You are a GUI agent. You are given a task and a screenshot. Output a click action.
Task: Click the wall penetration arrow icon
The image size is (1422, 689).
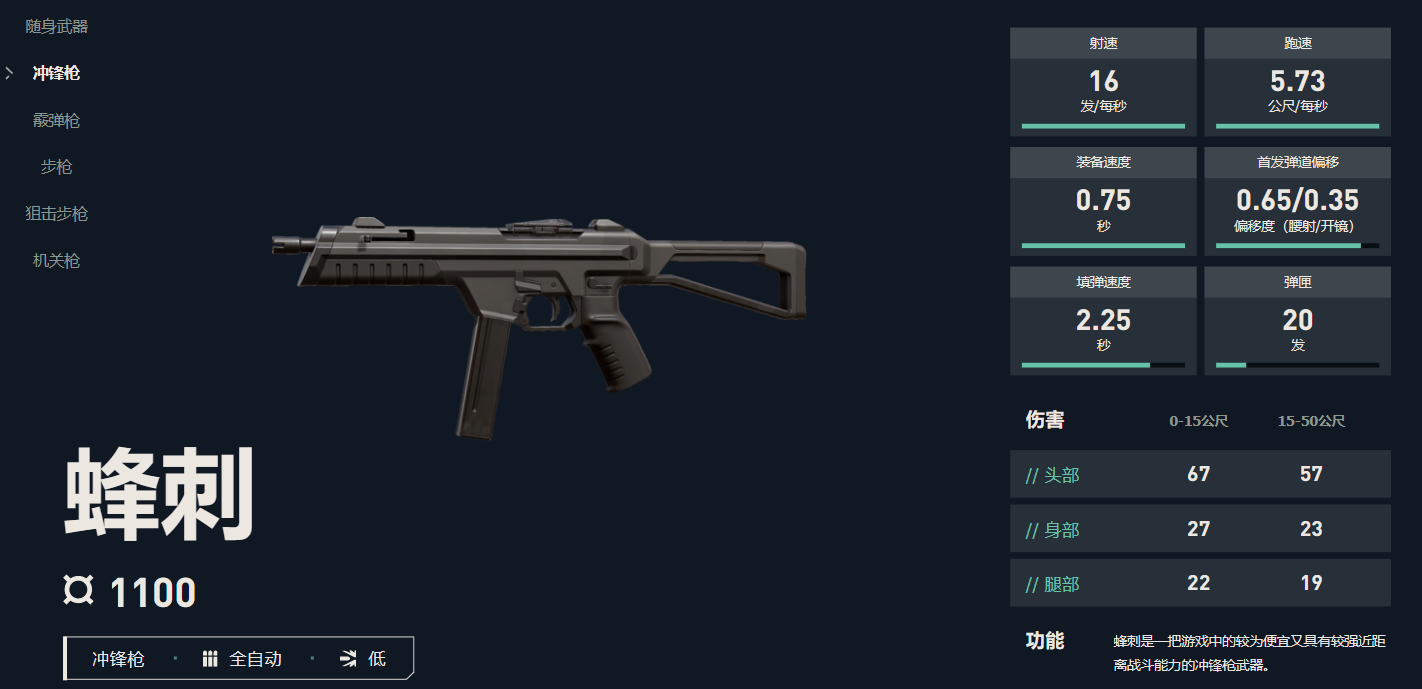tap(348, 659)
